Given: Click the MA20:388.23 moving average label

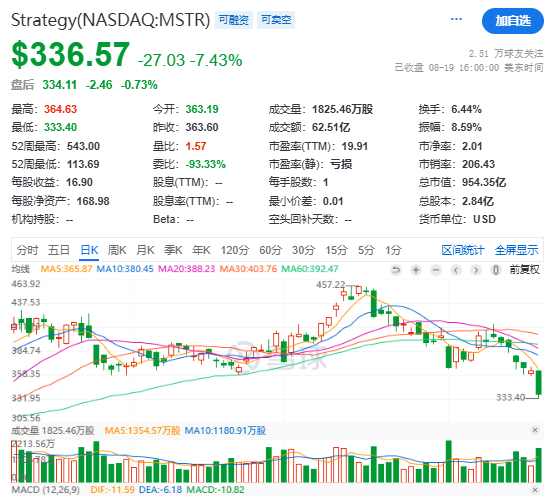Looking at the screenshot, I should (x=186, y=269).
